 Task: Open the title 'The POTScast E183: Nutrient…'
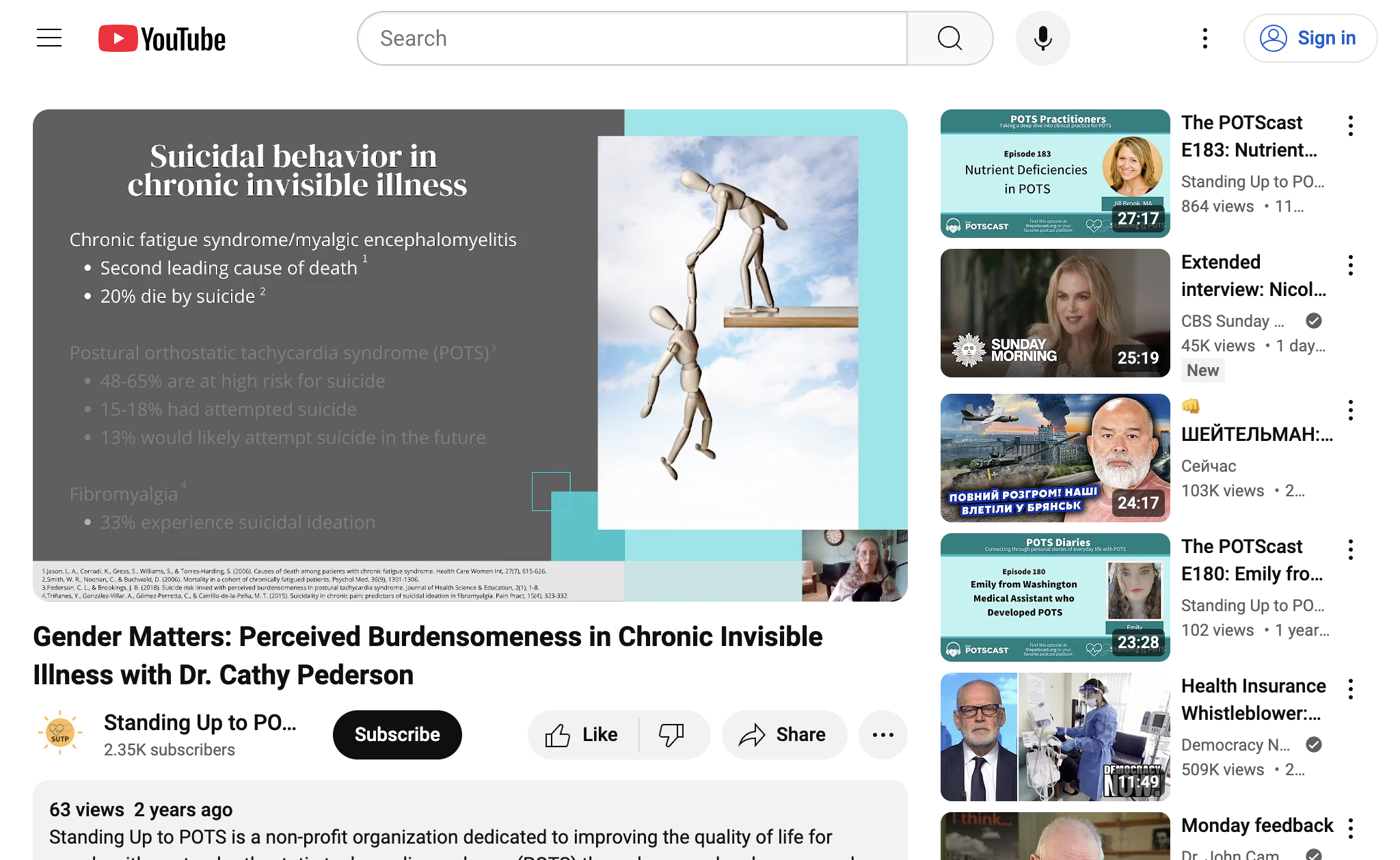tap(1250, 136)
